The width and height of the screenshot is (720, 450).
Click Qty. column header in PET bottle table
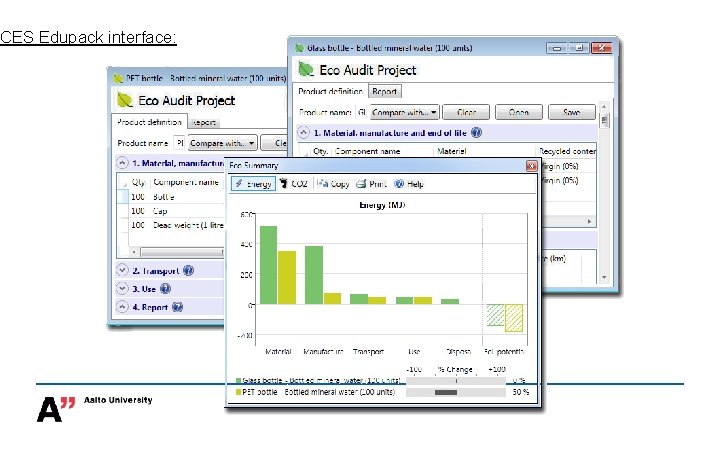(138, 182)
